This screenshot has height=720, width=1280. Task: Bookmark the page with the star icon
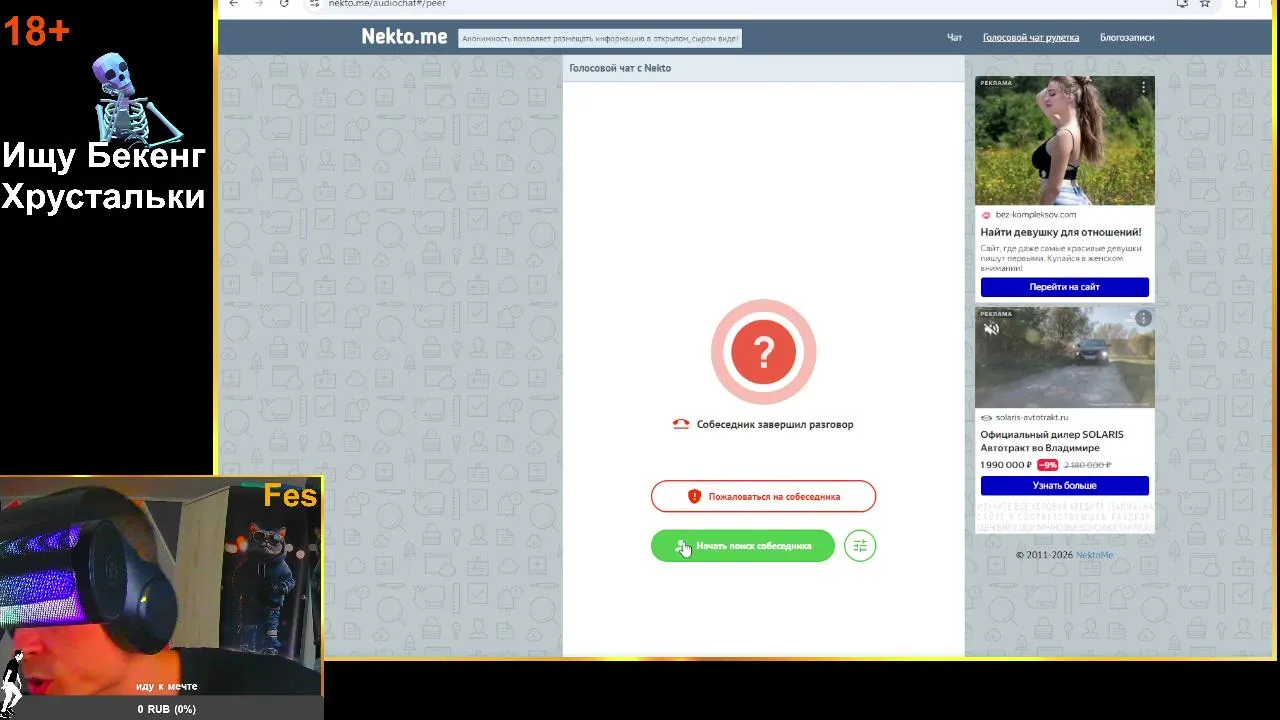1205,4
